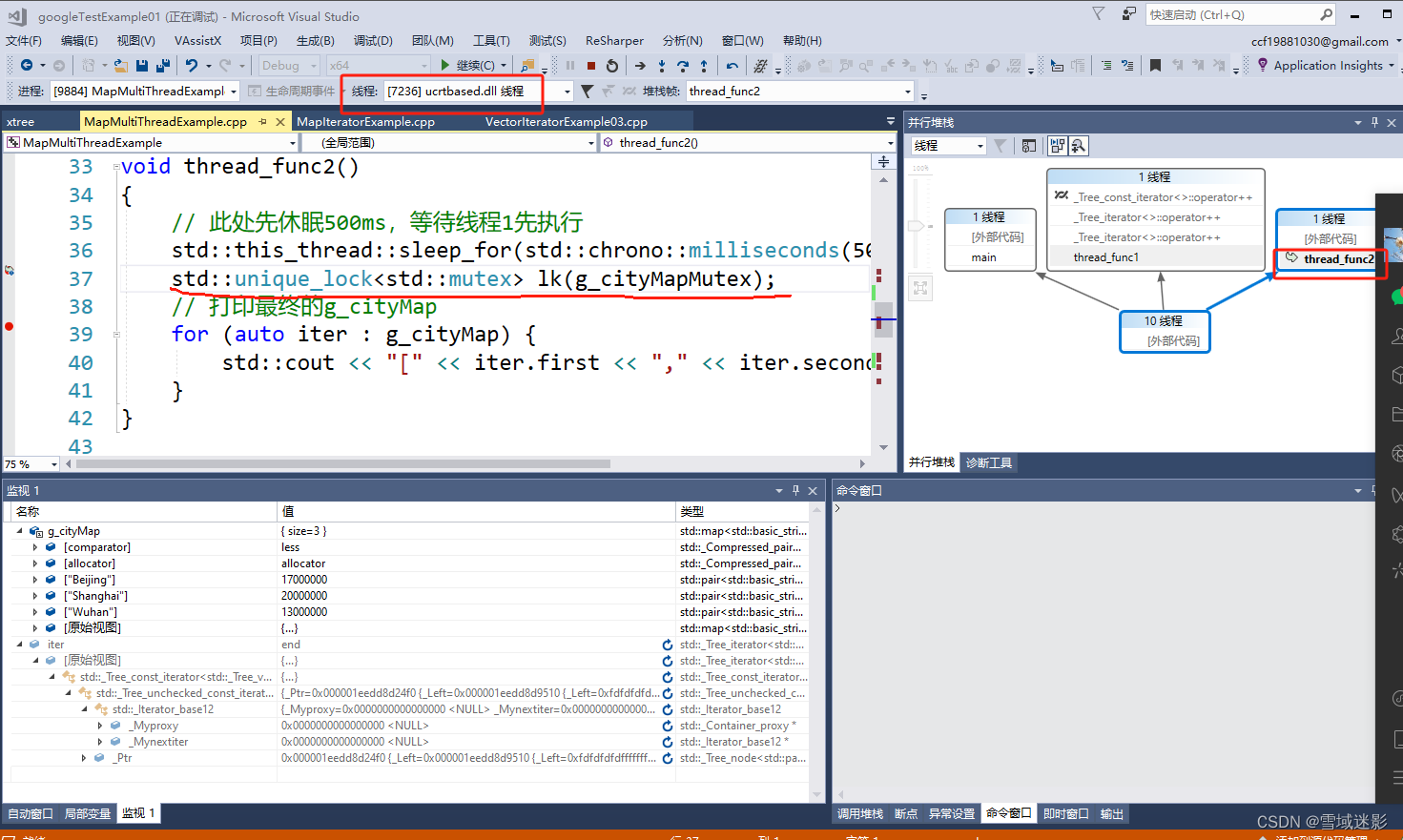The width and height of the screenshot is (1403, 840).
Task: Click the thread filter funnel icon in debug location bar
Action: click(x=588, y=92)
